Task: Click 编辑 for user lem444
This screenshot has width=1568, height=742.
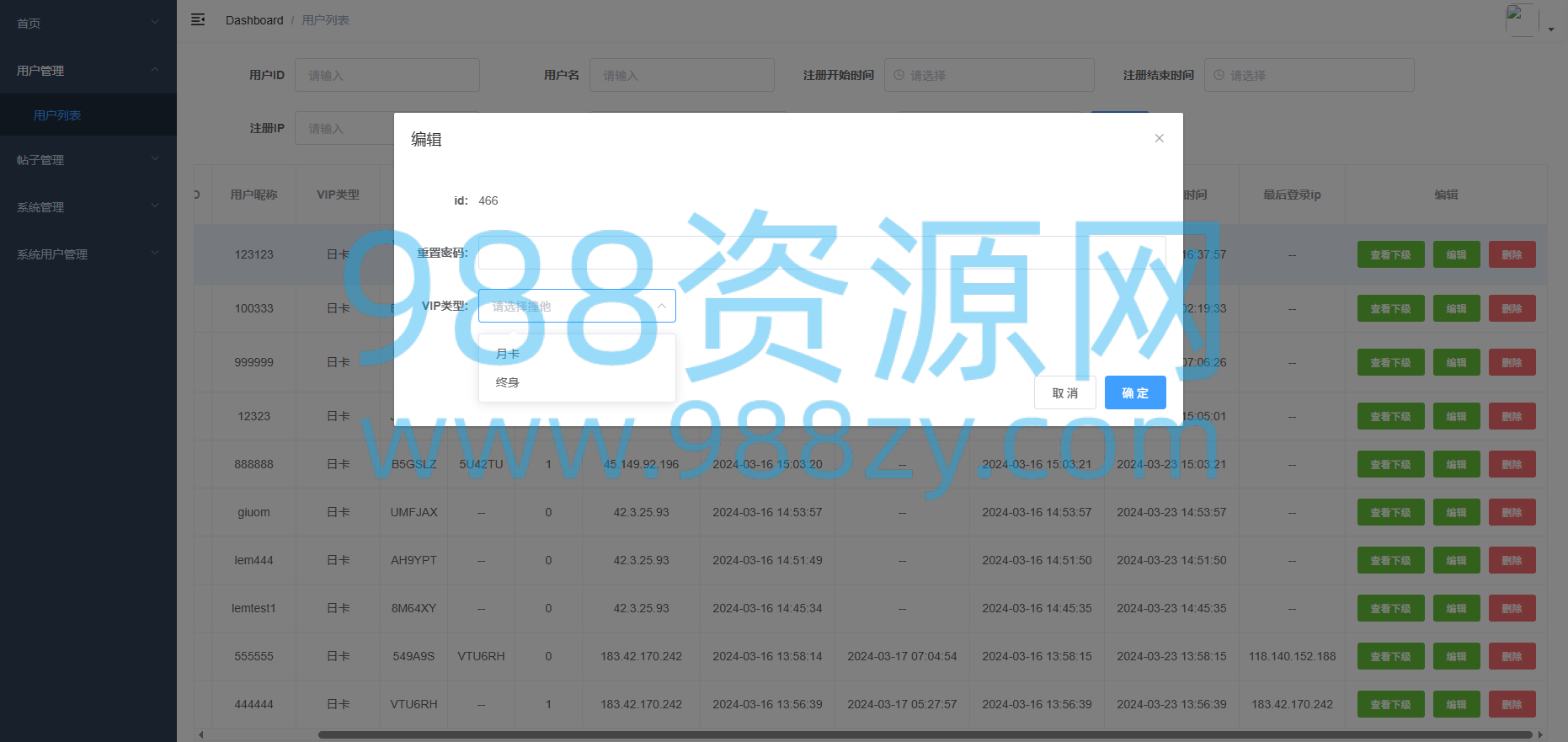Action: point(1456,560)
